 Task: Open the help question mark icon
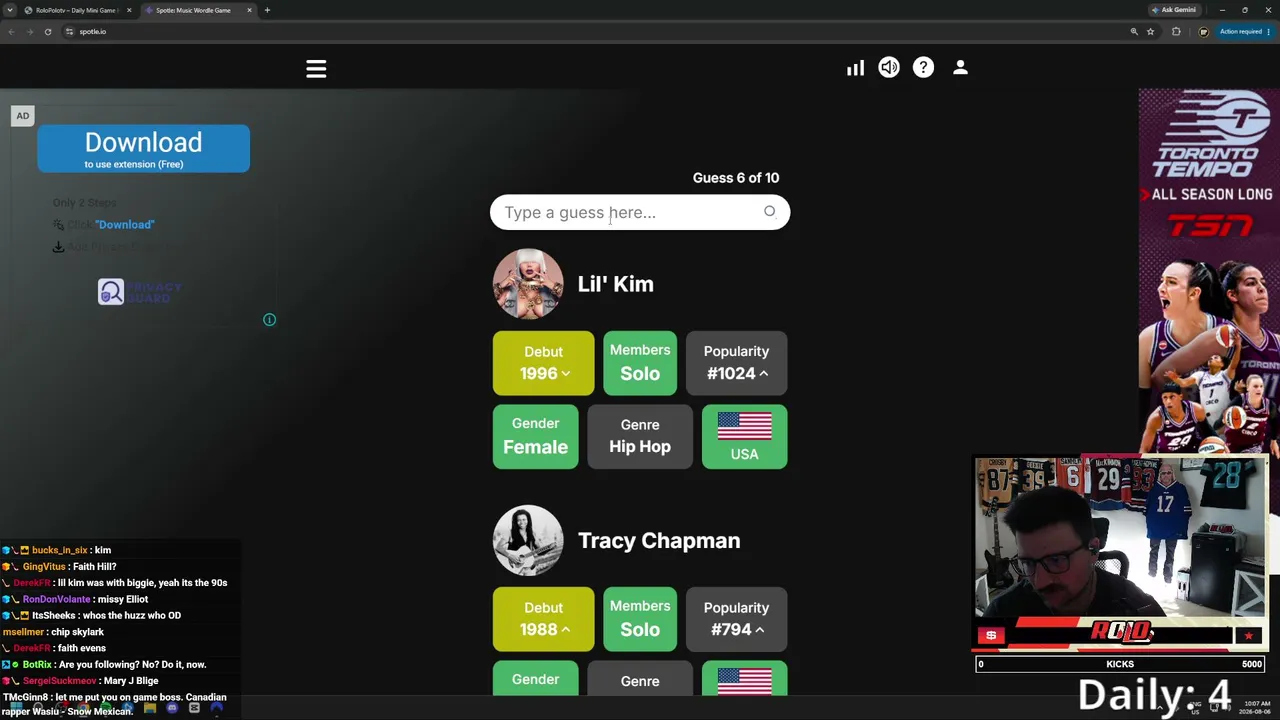tap(923, 67)
